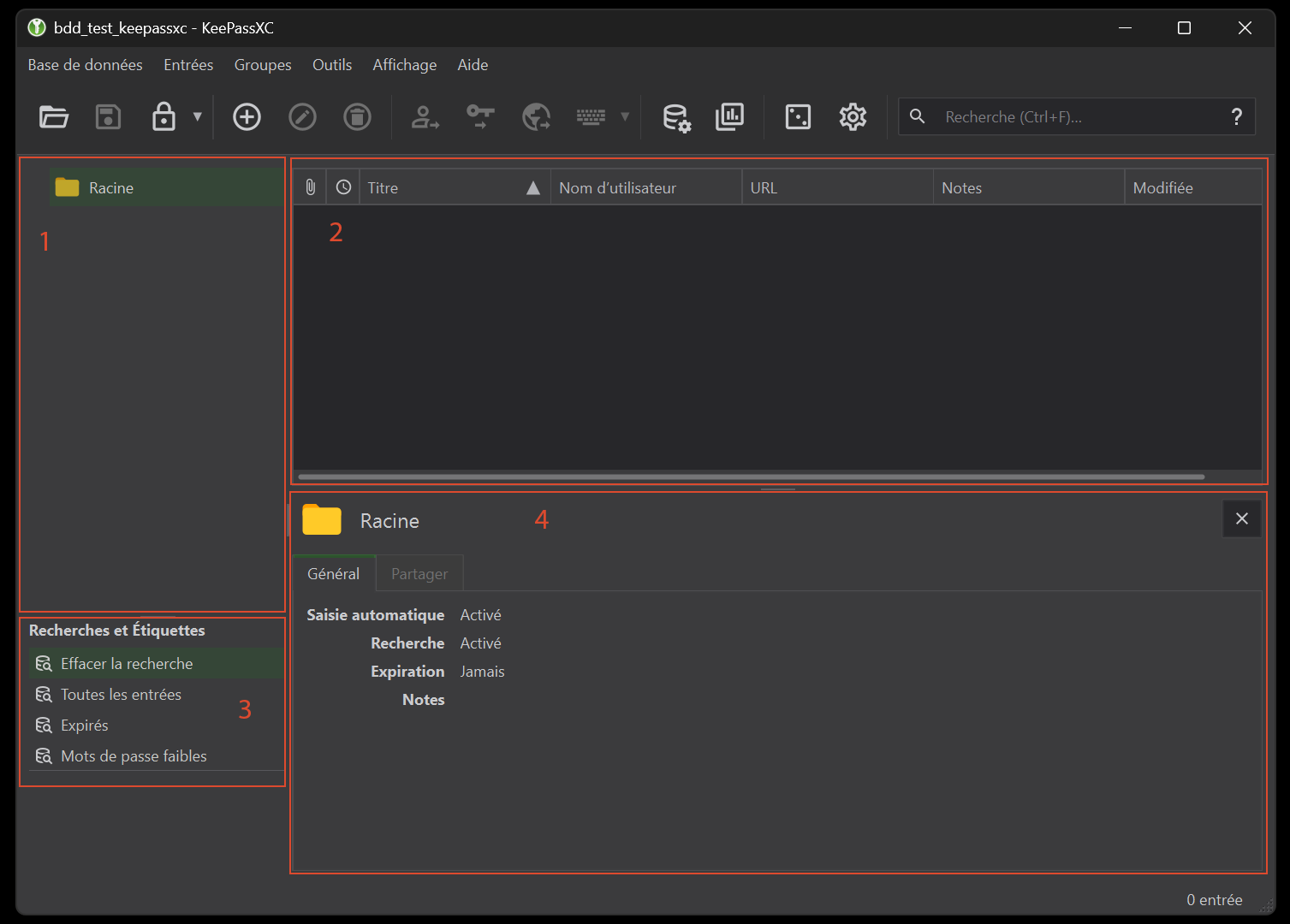Switch to the Général tab
This screenshot has height=924, width=1290.
(334, 573)
